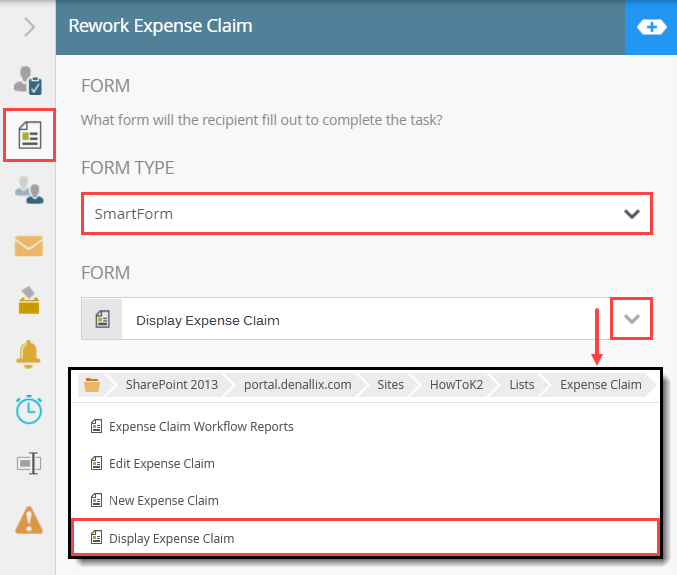This screenshot has height=575, width=677.
Task: Open the SmartForm form type dropdown
Action: 367,214
